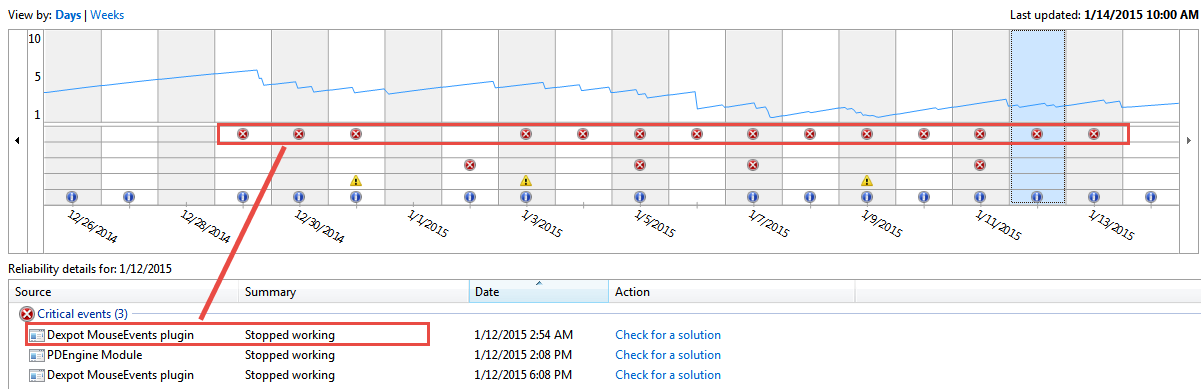Click the Last updated 1/14/2015 10:00 AM text

(1104, 15)
